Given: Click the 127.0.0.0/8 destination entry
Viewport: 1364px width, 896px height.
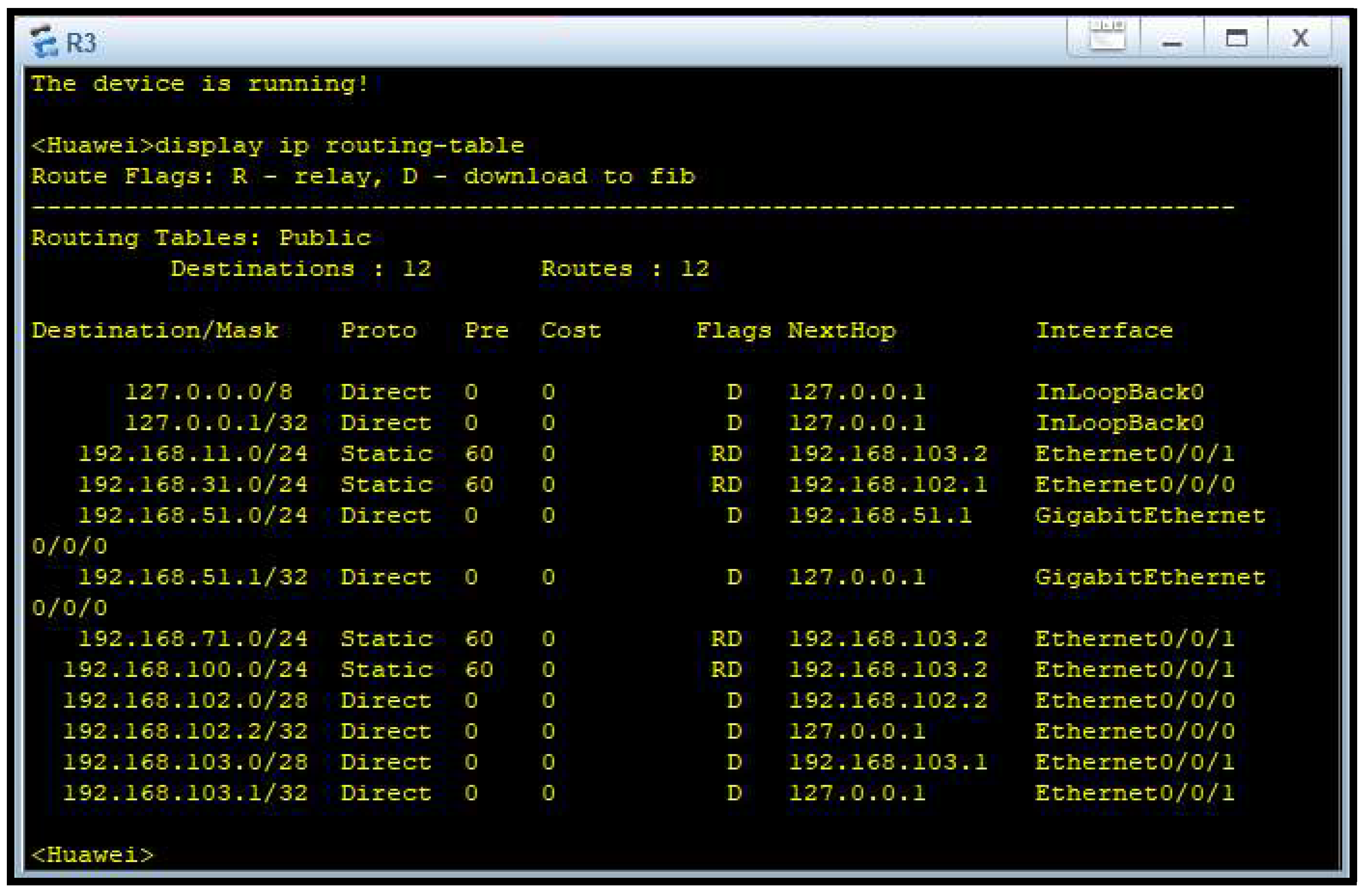Looking at the screenshot, I should 209,393.
